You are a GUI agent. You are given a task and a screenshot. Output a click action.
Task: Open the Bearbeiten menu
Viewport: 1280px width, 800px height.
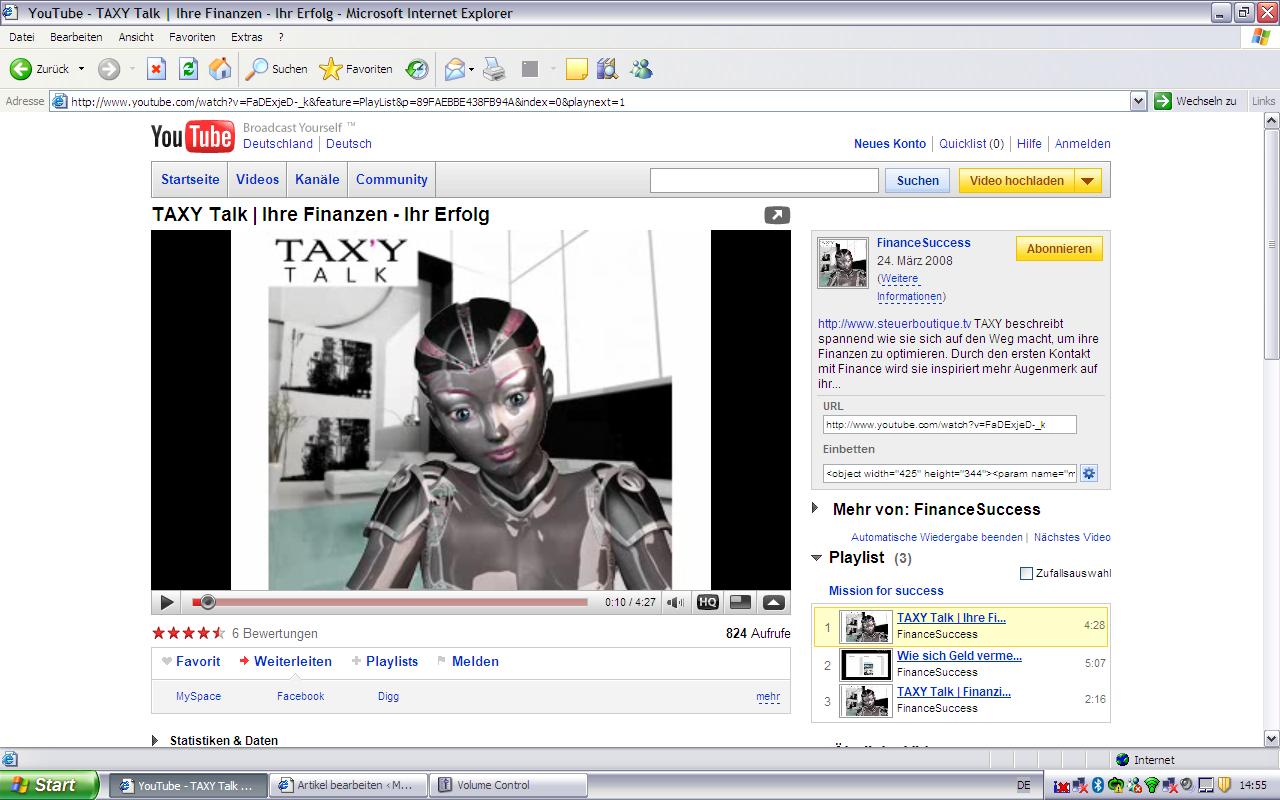click(76, 37)
